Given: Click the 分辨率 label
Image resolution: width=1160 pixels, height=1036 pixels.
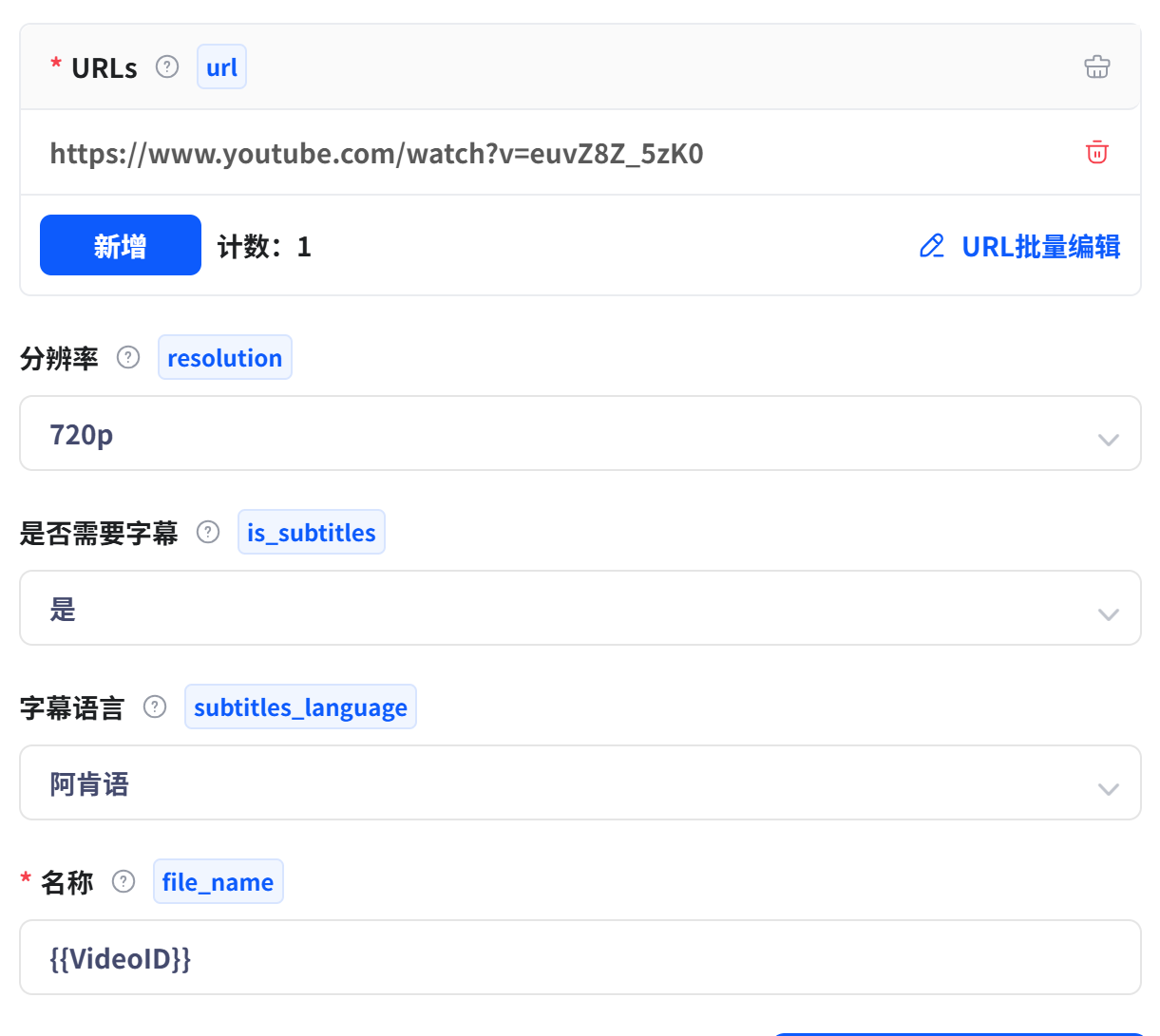Looking at the screenshot, I should click(59, 358).
